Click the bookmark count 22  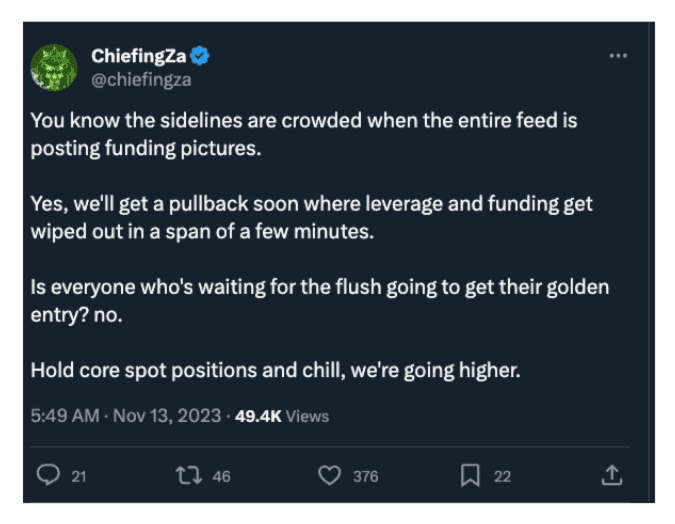pos(502,477)
